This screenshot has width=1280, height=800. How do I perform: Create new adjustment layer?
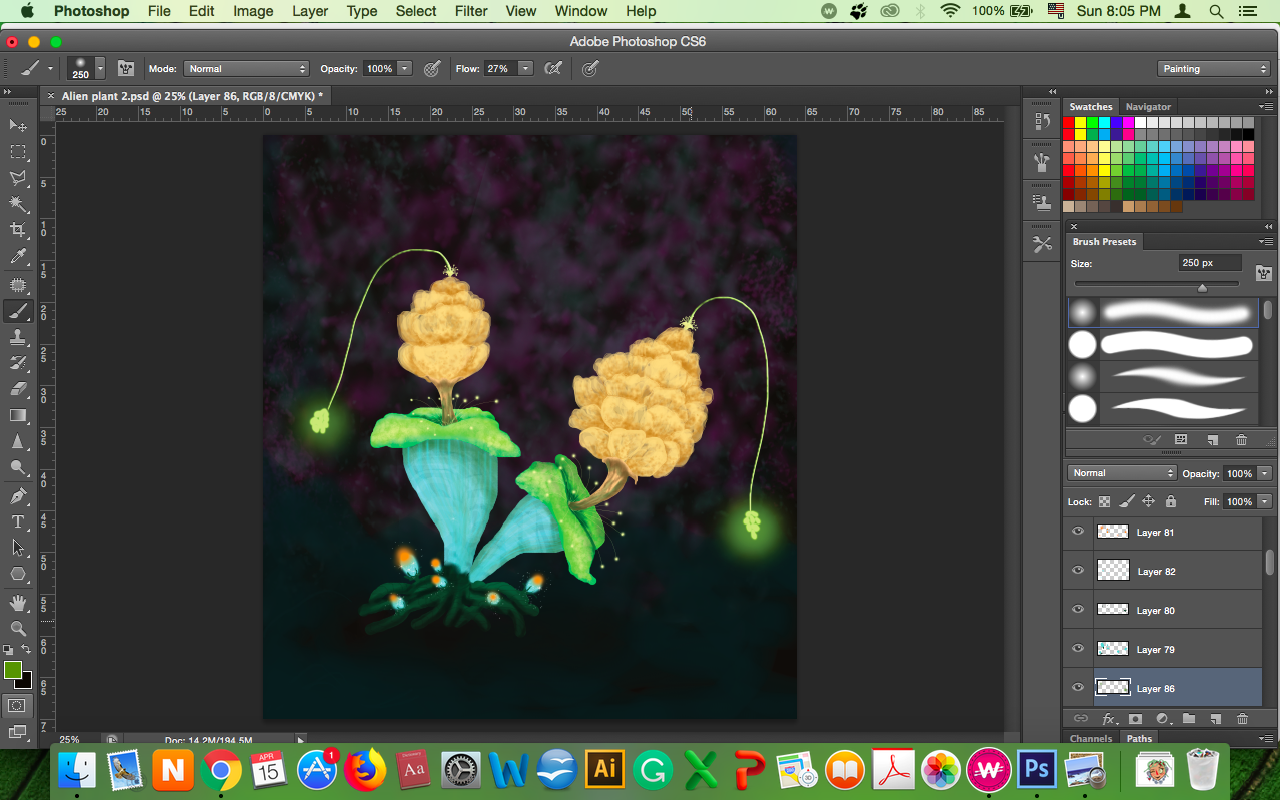point(1162,719)
